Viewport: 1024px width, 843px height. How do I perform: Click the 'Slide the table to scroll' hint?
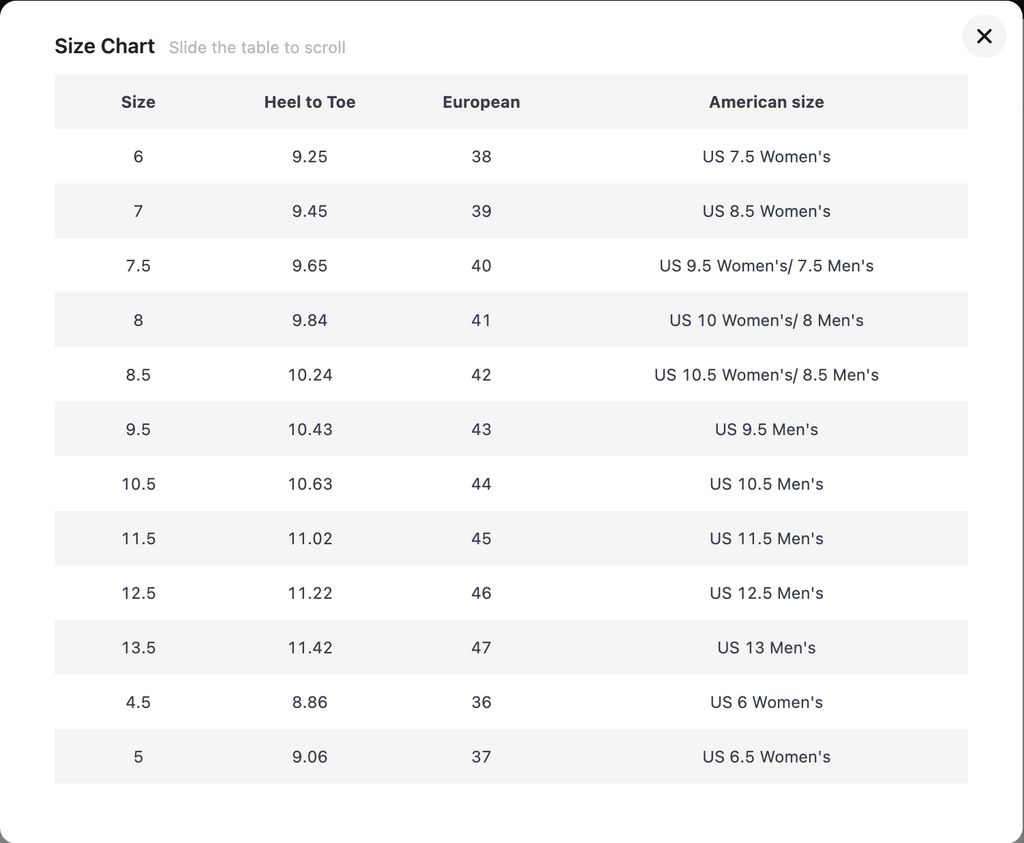point(257,48)
